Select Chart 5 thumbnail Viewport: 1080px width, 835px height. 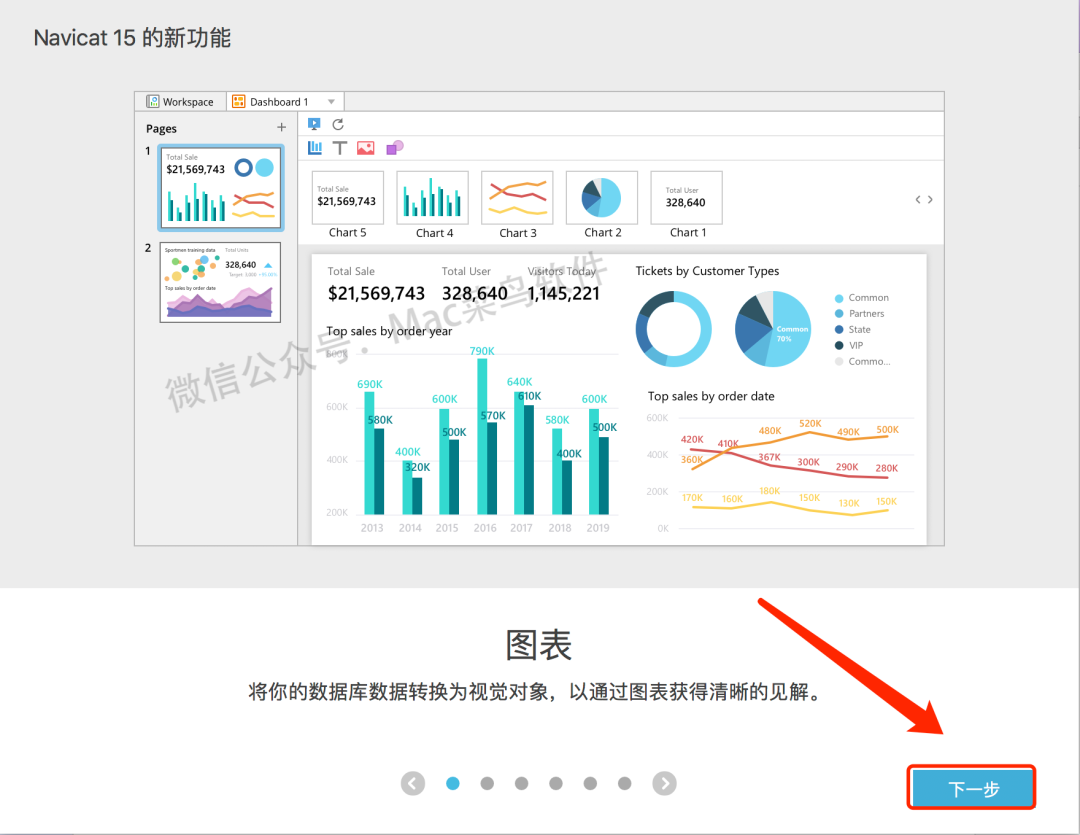click(347, 198)
